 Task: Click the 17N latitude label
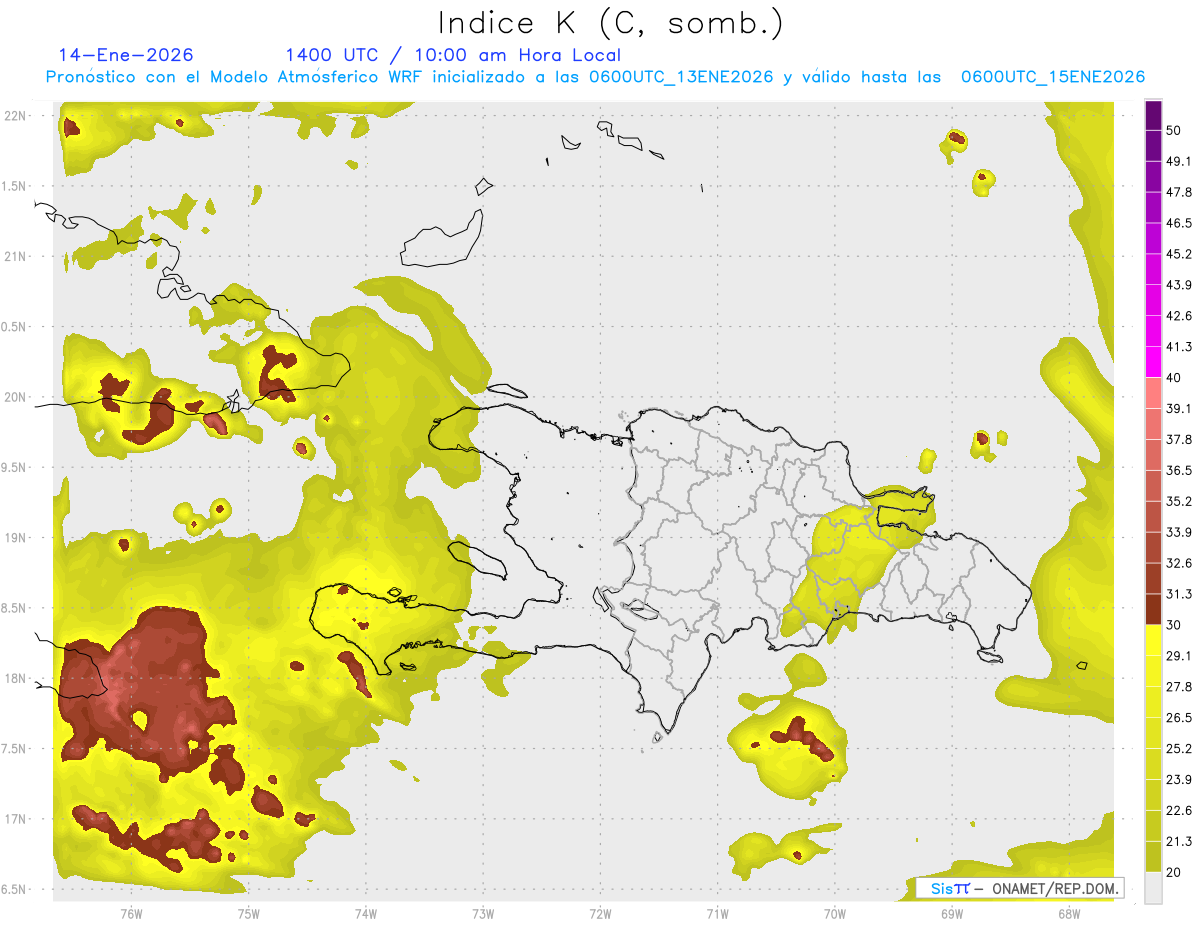(x=16, y=819)
